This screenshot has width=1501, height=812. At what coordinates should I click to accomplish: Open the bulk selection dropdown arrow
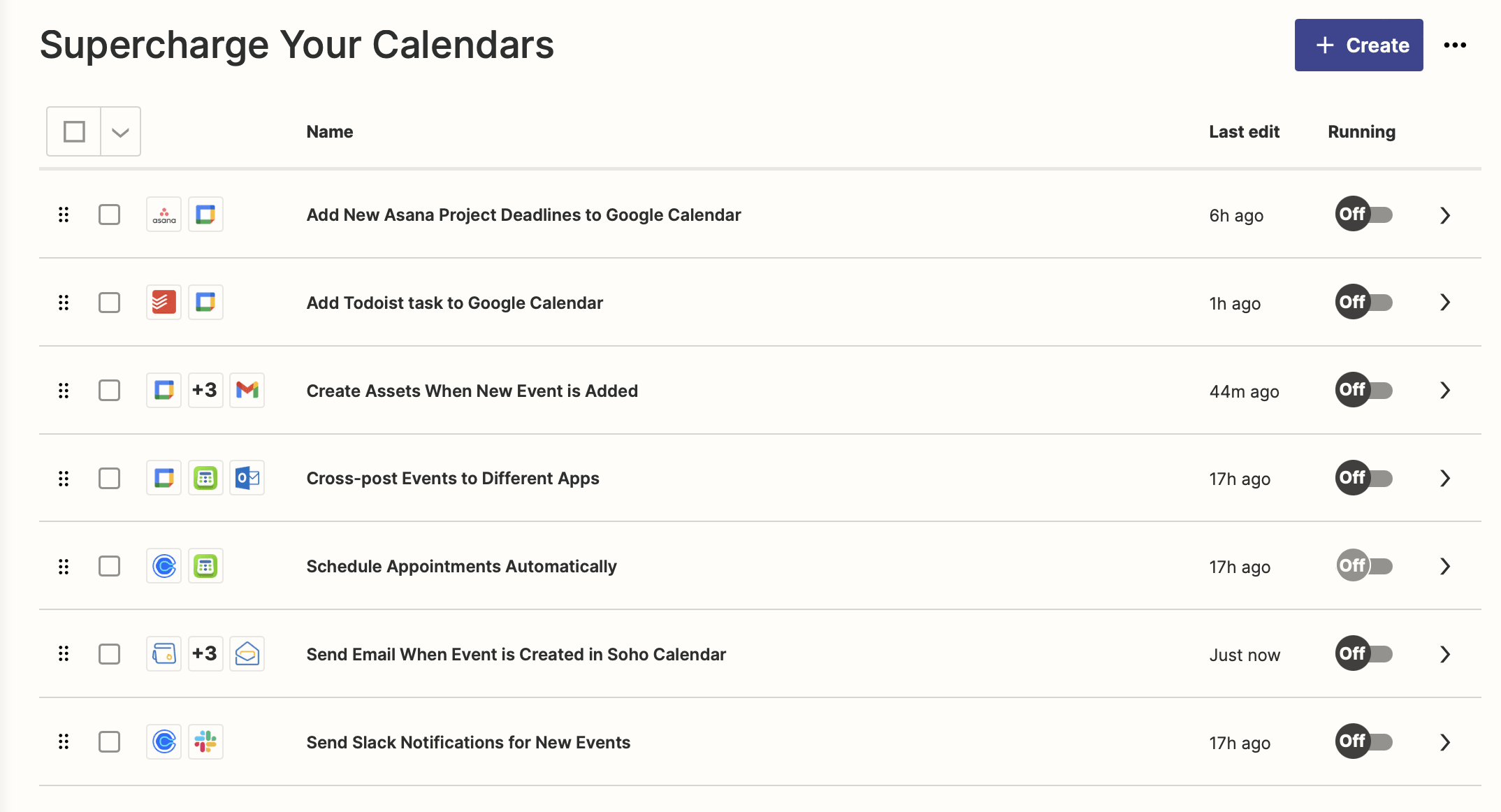click(121, 131)
